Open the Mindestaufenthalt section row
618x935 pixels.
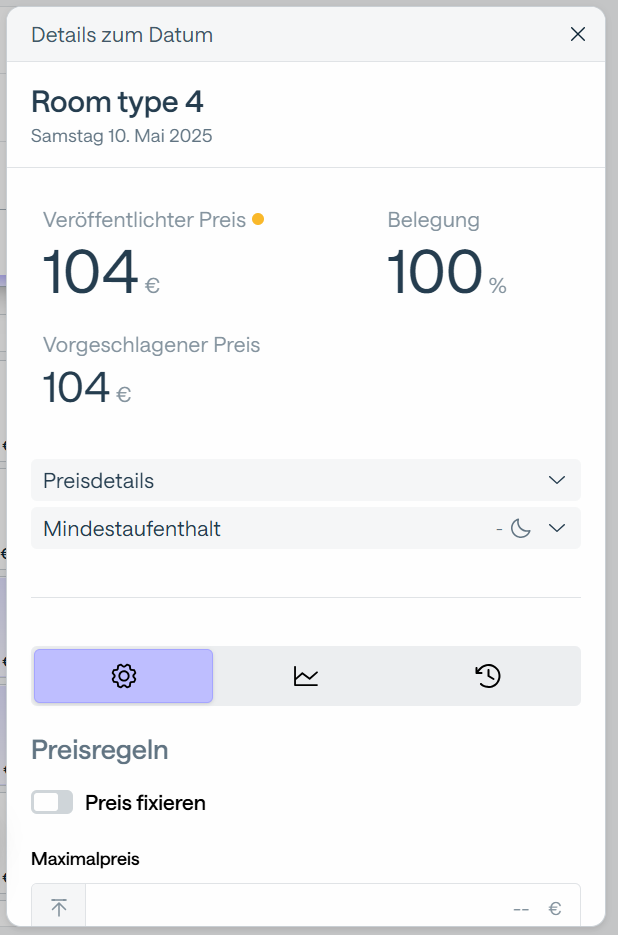[x=305, y=528]
